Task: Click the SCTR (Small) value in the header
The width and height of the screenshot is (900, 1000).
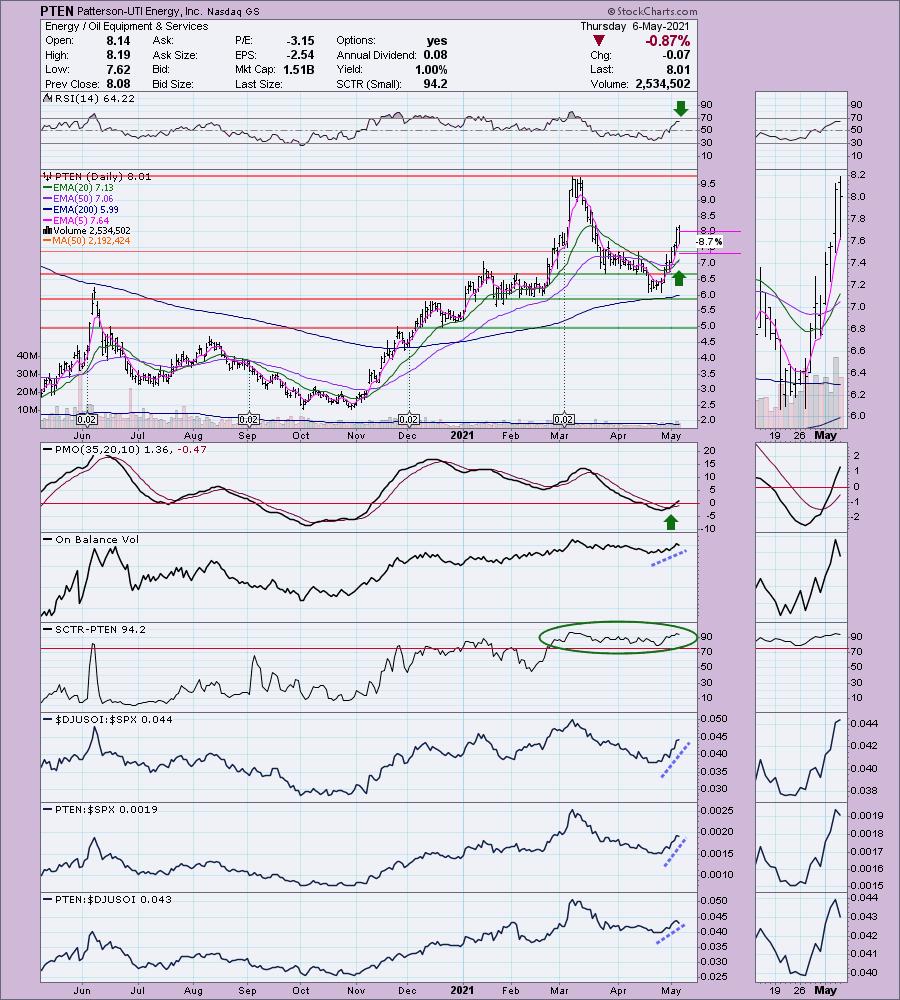Action: pos(435,84)
